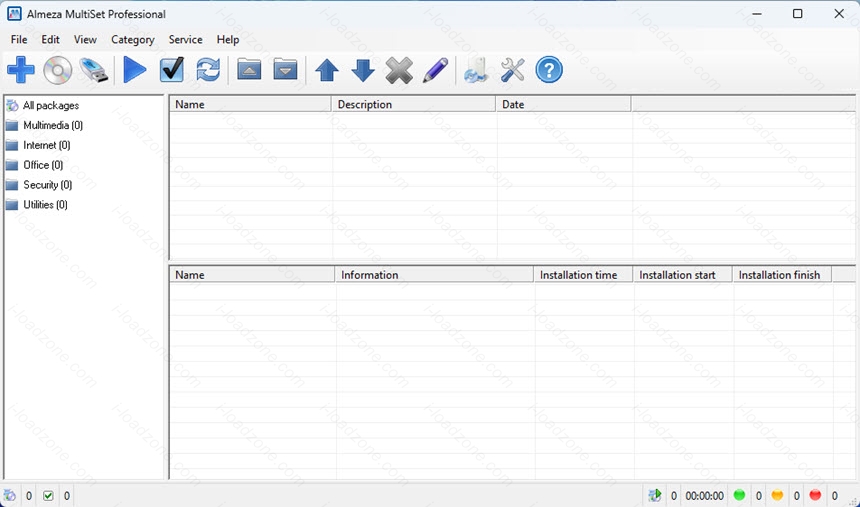Delete package using the gray X icon
This screenshot has height=507, width=860.
[399, 70]
